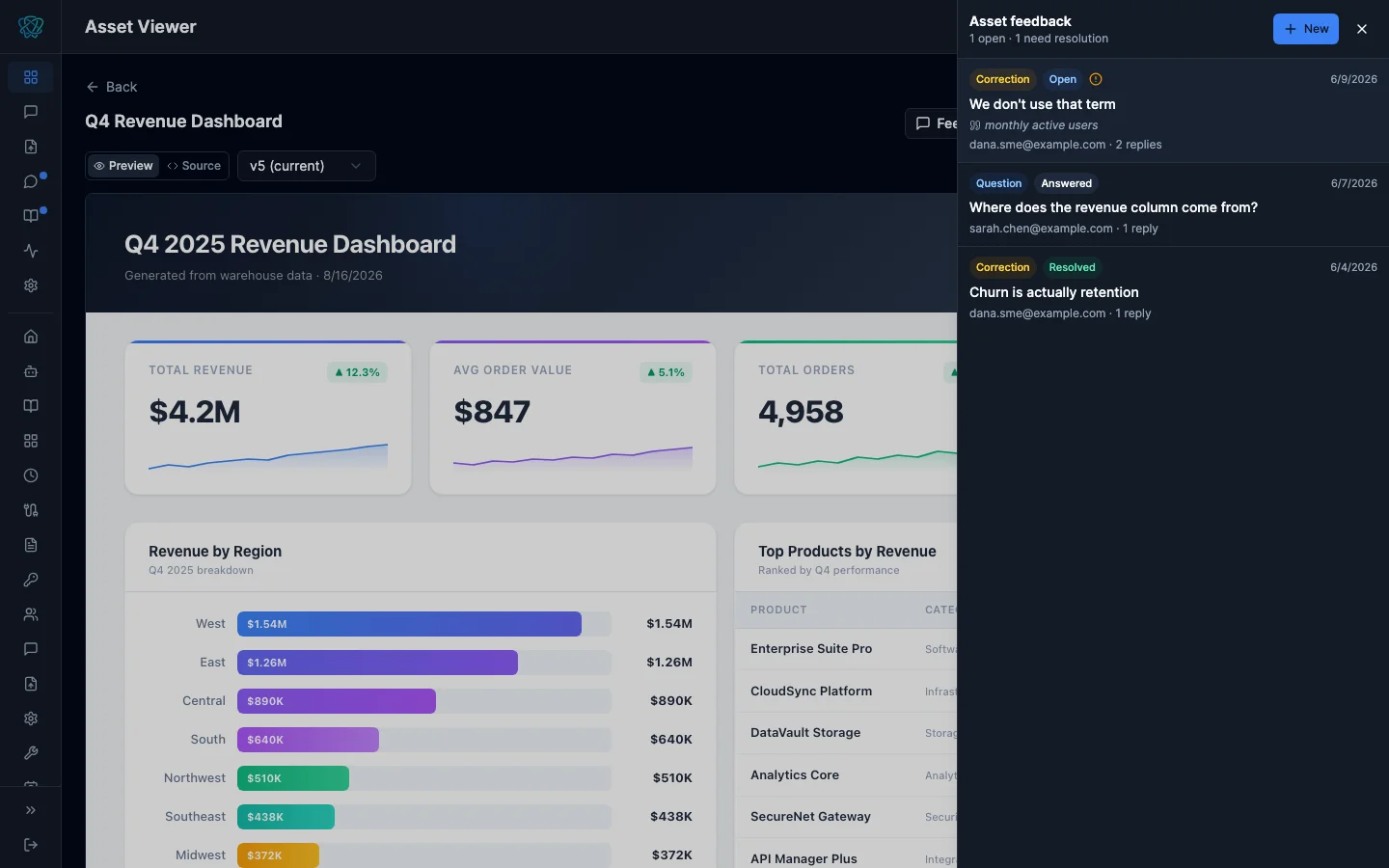Screen dimensions: 1389x868
Task: Open the "Where does the revenue column come from?" question
Action: (x=1173, y=204)
